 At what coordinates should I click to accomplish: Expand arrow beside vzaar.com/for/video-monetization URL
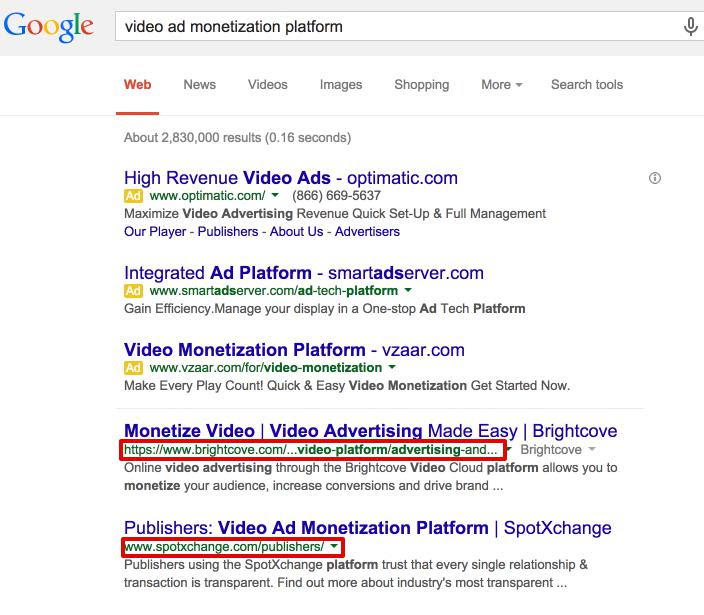(392, 367)
